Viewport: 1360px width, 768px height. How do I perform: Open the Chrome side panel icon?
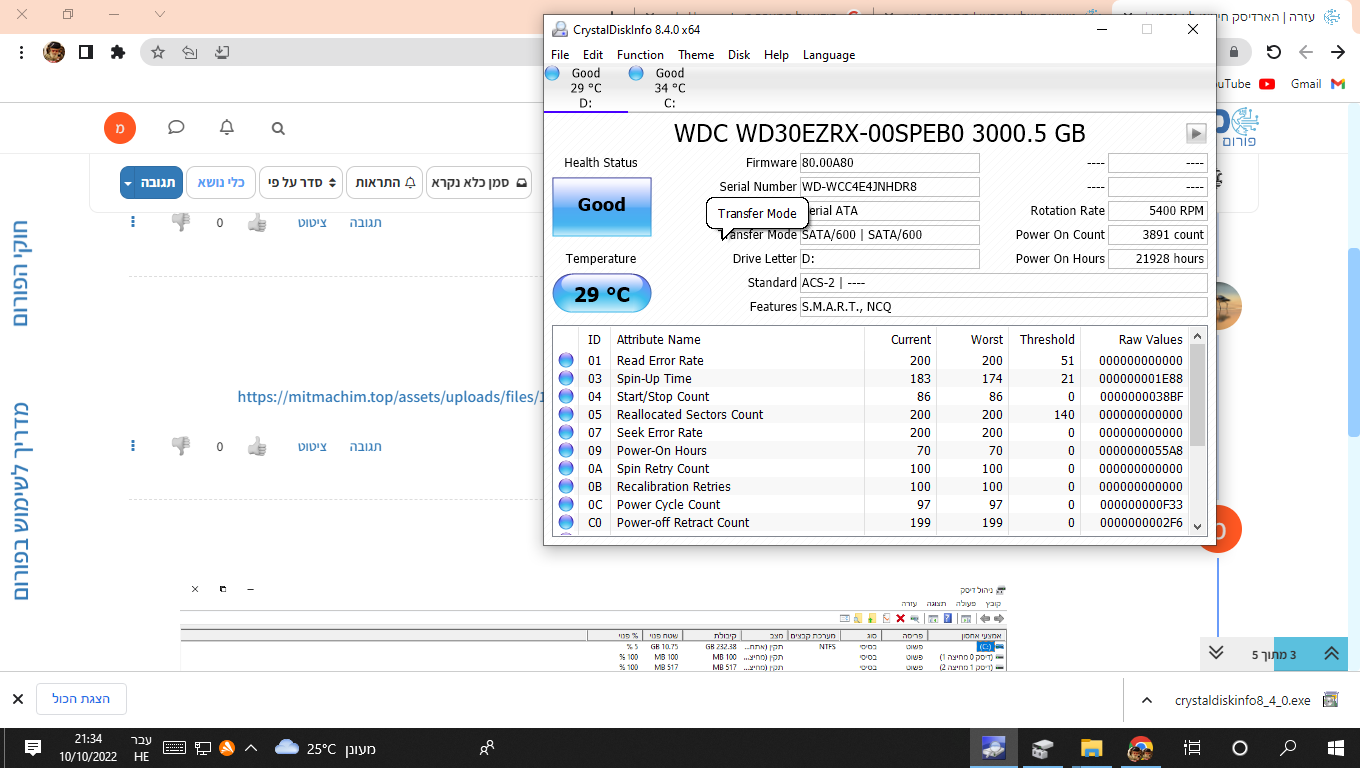click(x=86, y=52)
